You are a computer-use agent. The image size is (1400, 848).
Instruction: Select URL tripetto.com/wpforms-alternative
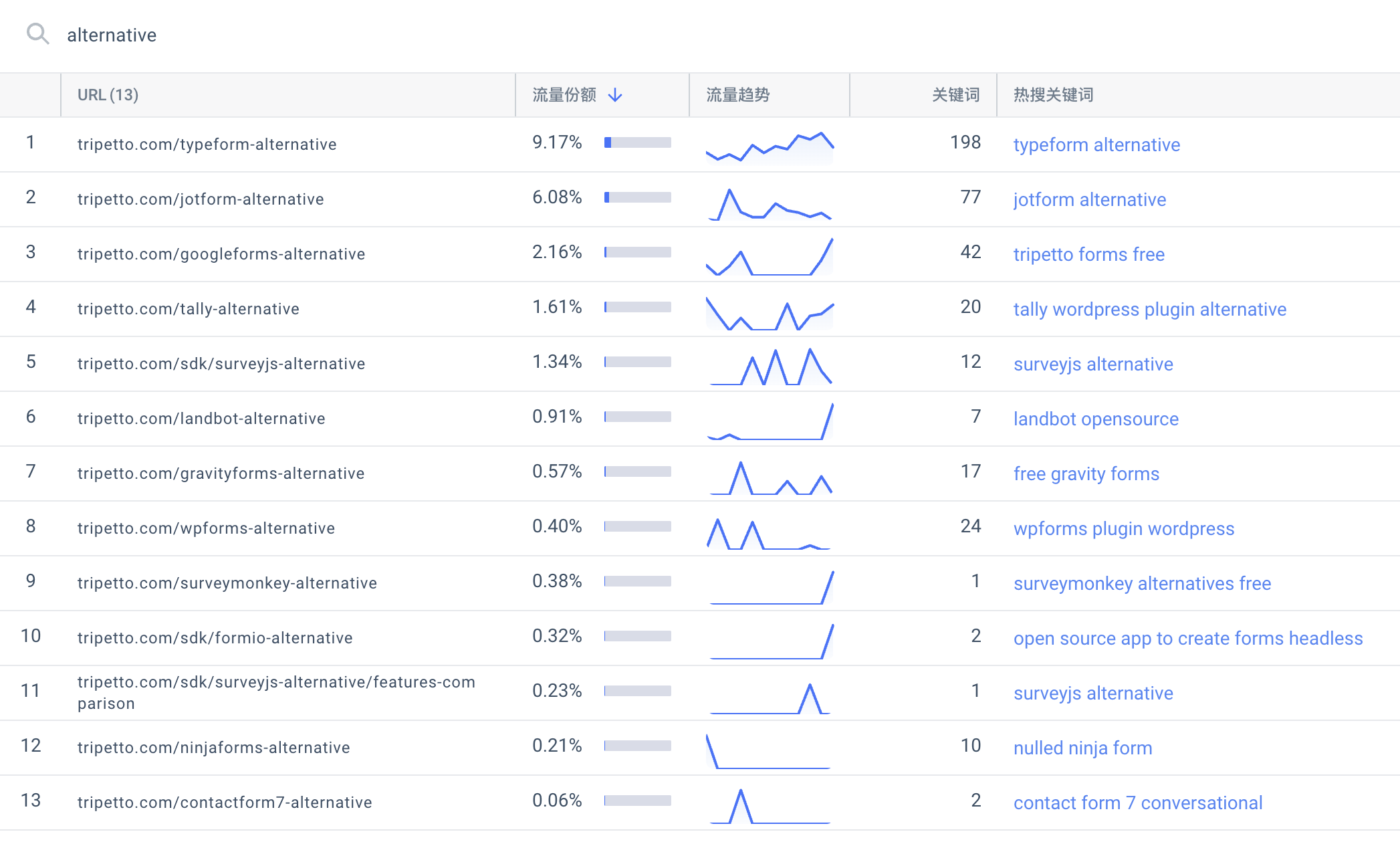pyautogui.click(x=206, y=528)
